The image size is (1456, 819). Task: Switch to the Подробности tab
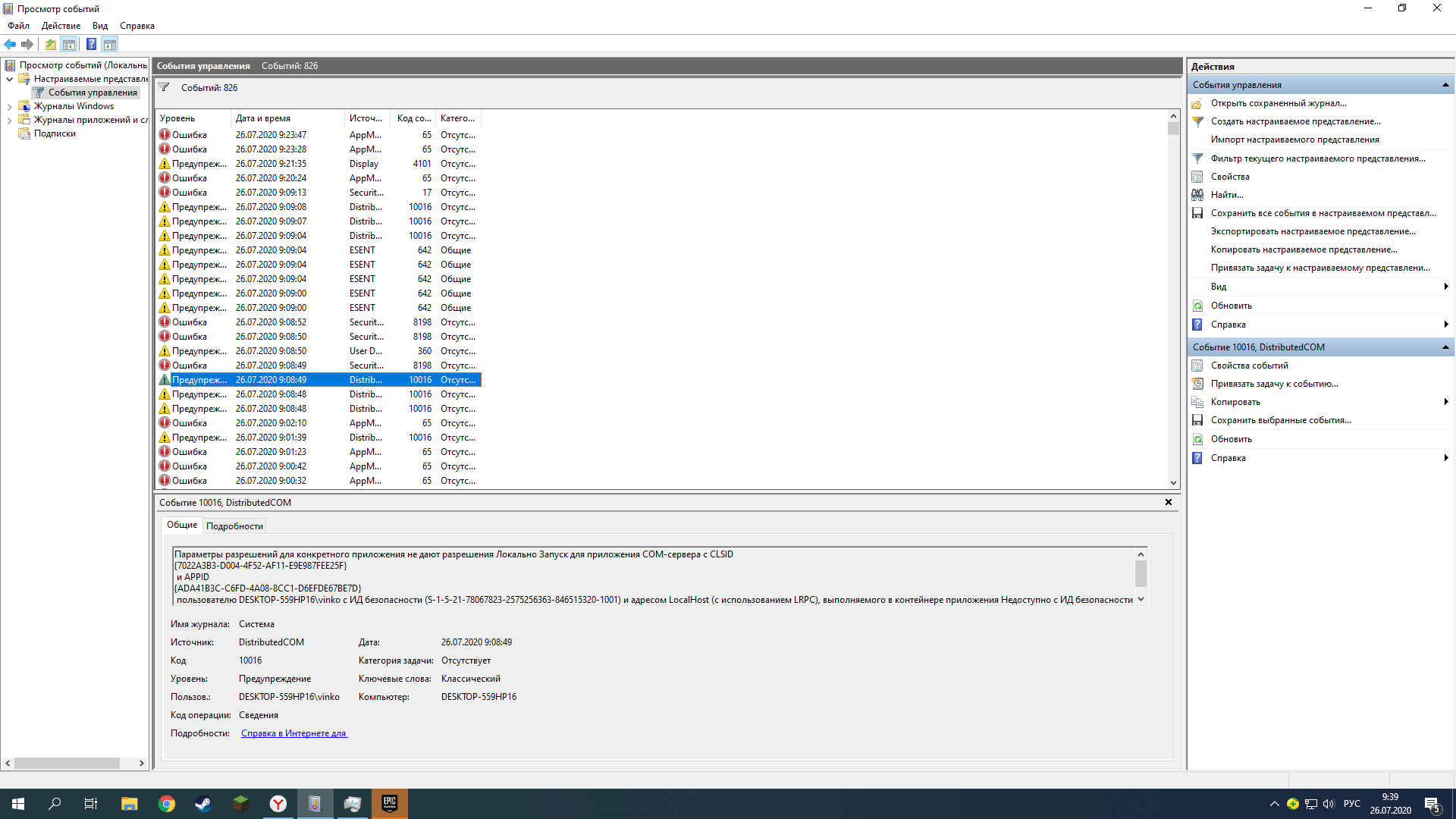234,526
